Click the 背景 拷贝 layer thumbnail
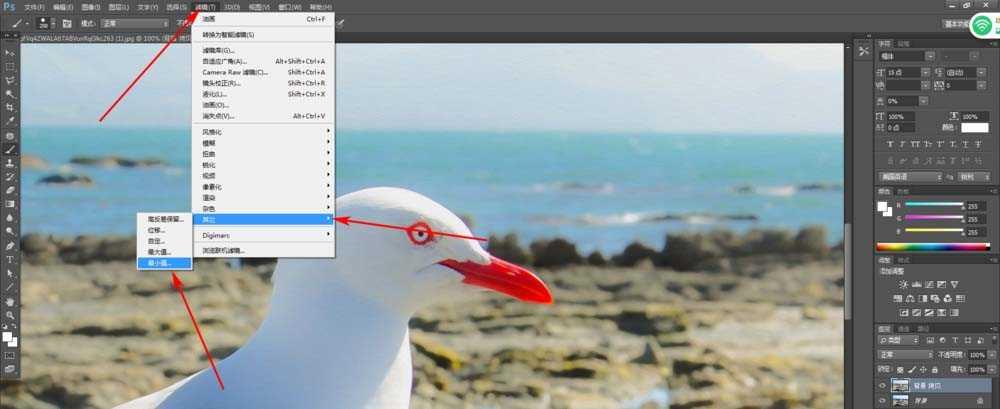This screenshot has width=1000, height=409. [901, 386]
